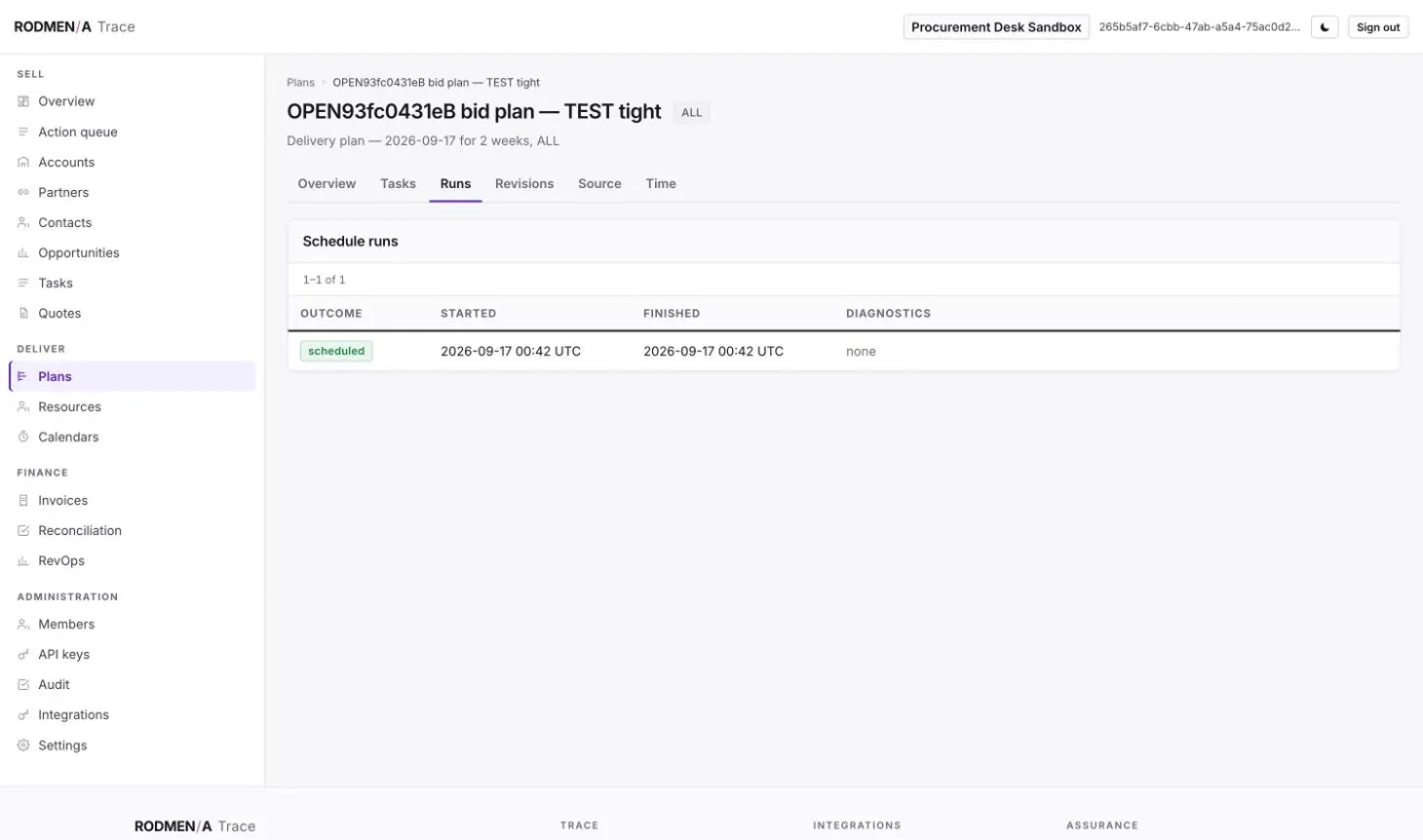Click the Reconciliation check icon
Image resolution: width=1423 pixels, height=840 pixels.
[23, 530]
